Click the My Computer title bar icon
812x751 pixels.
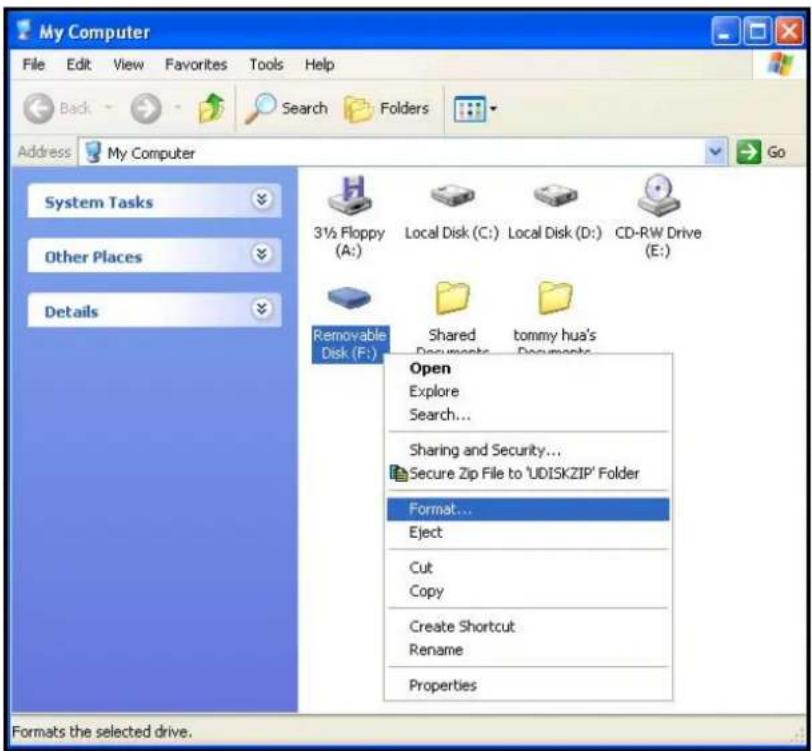24,30
